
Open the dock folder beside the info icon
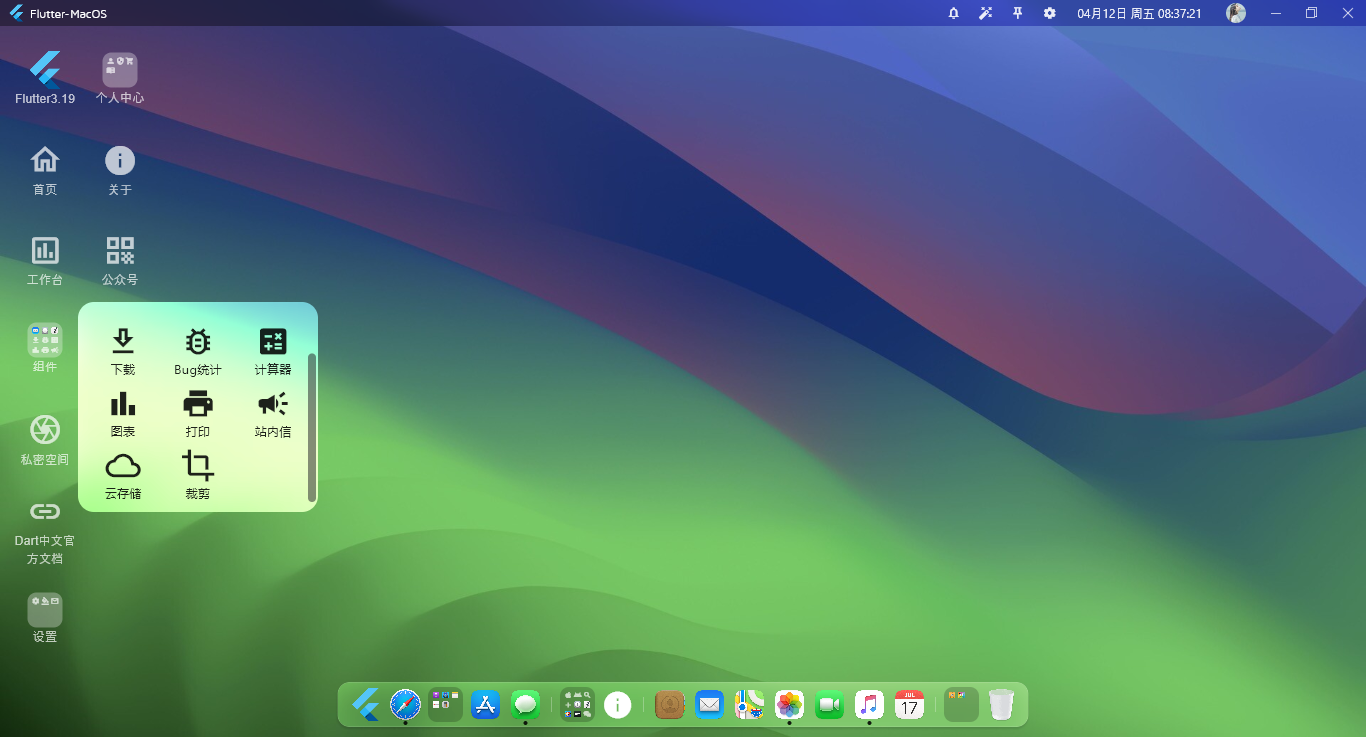[577, 705]
